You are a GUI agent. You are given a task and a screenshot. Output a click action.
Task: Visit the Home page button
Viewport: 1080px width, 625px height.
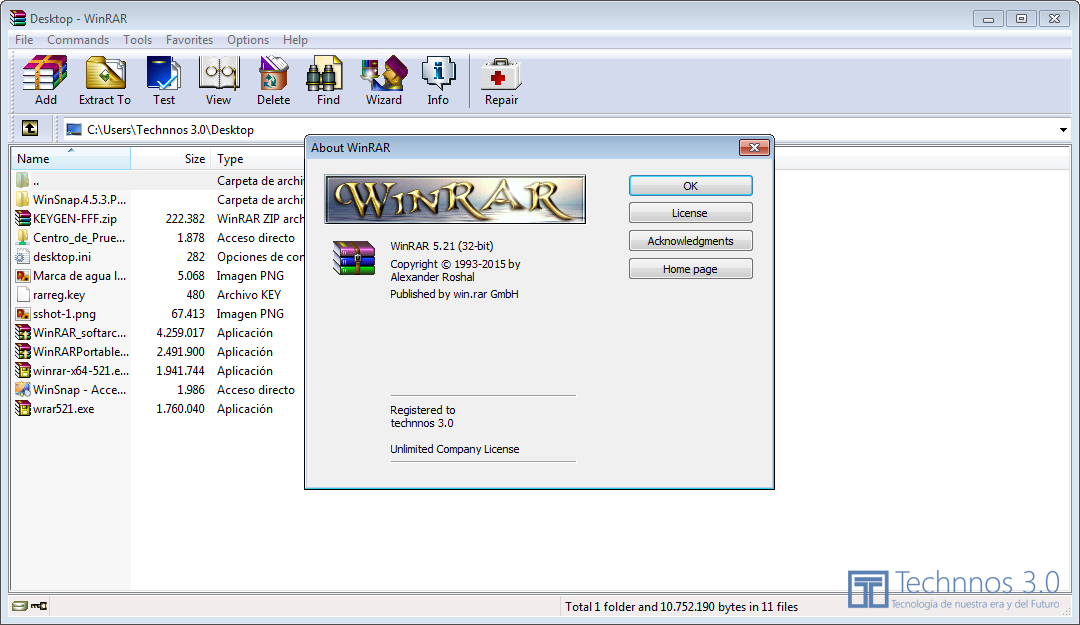click(x=690, y=269)
